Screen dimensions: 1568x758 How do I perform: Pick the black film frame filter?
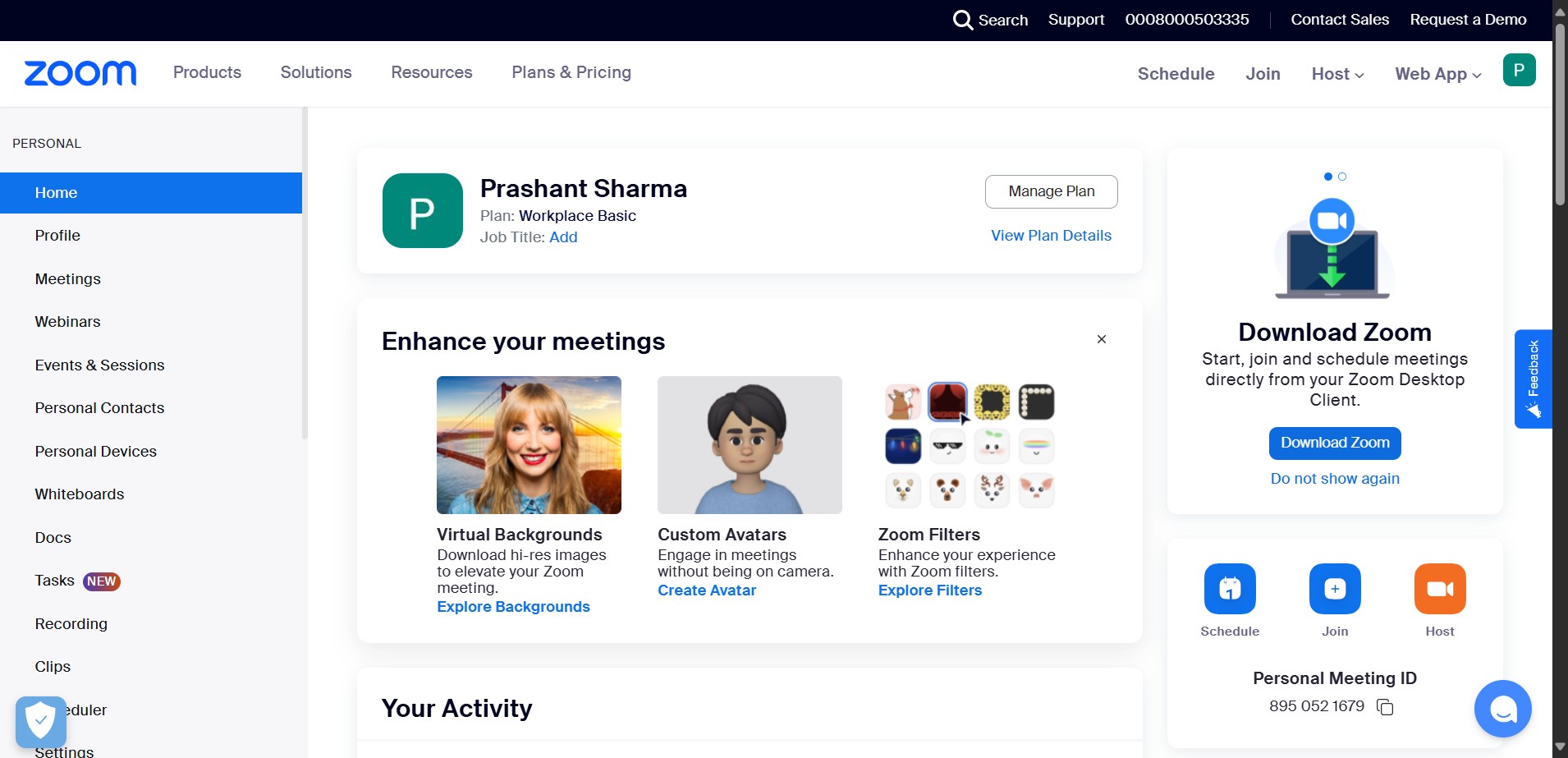(1036, 402)
